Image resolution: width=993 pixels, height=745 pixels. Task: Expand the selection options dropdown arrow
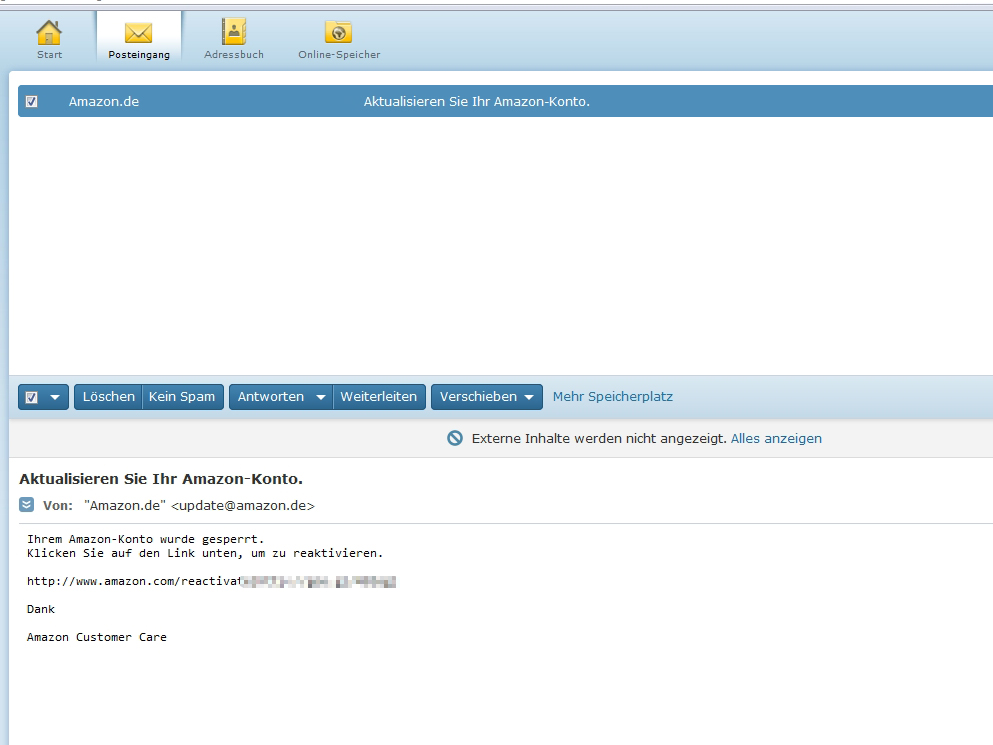click(55, 397)
